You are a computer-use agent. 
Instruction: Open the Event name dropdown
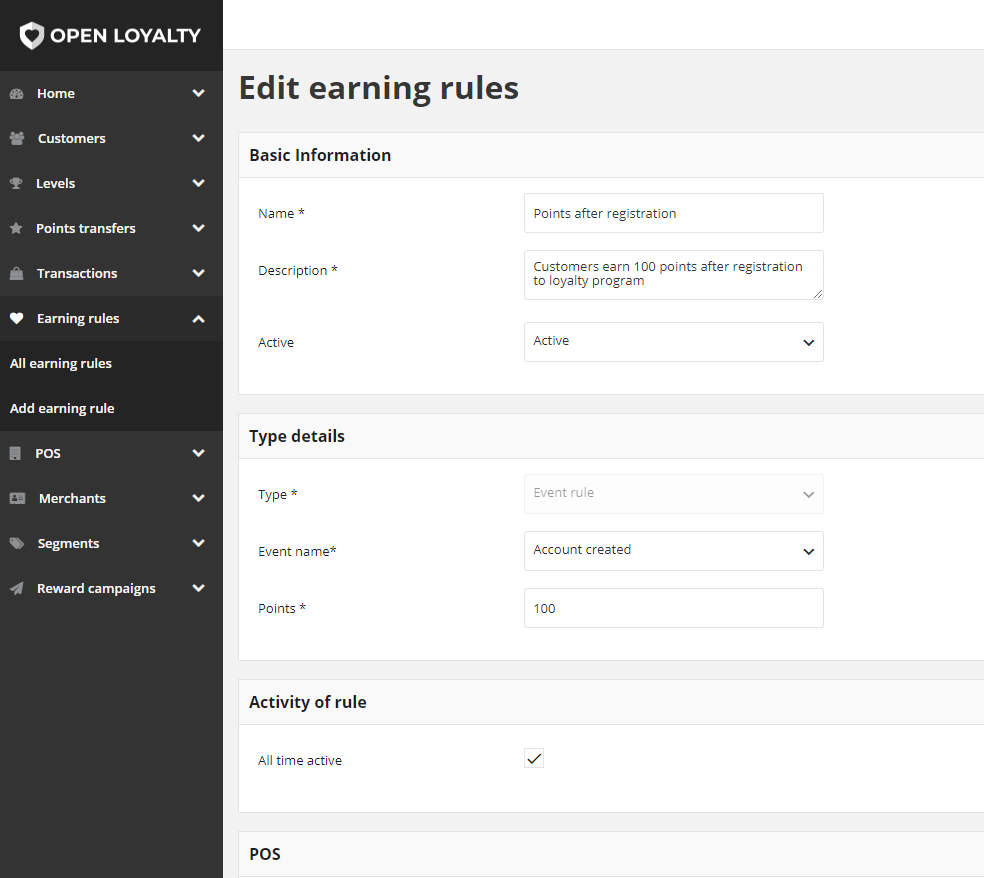pyautogui.click(x=673, y=550)
